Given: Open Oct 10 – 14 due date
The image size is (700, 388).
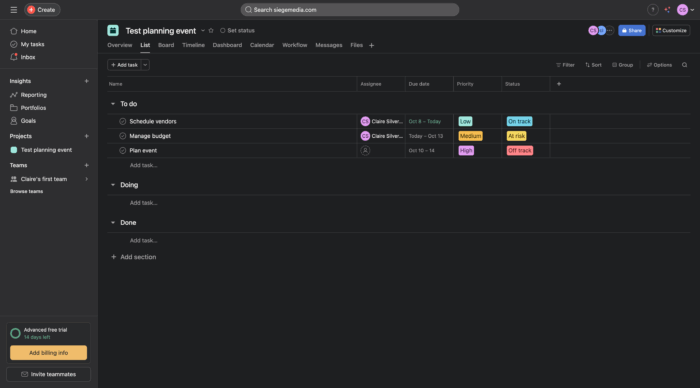Looking at the screenshot, I should click(x=421, y=150).
